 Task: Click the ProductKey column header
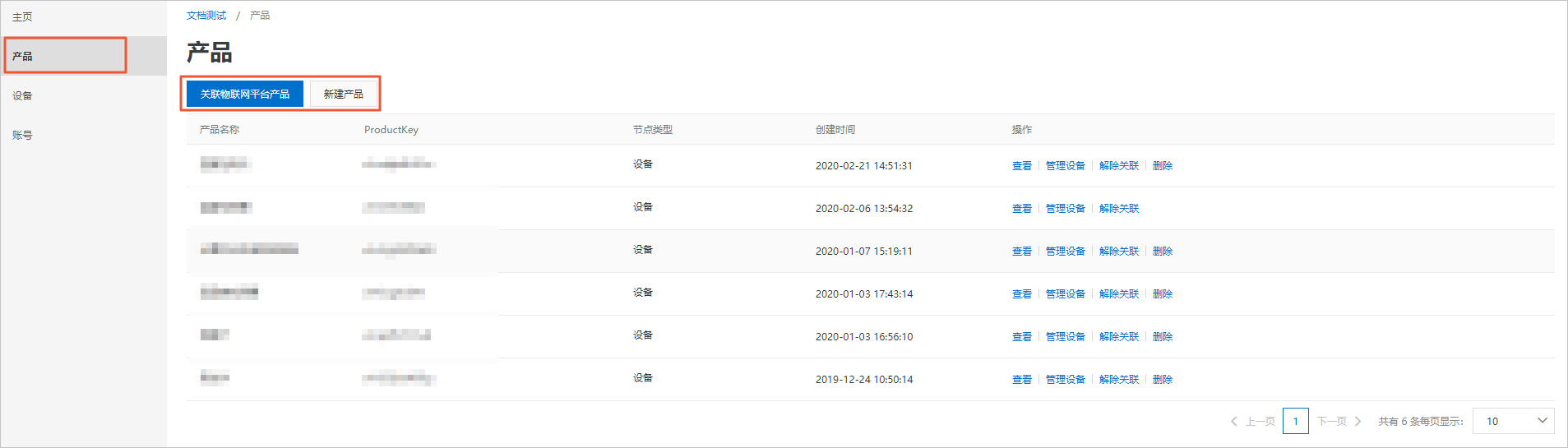click(x=391, y=130)
